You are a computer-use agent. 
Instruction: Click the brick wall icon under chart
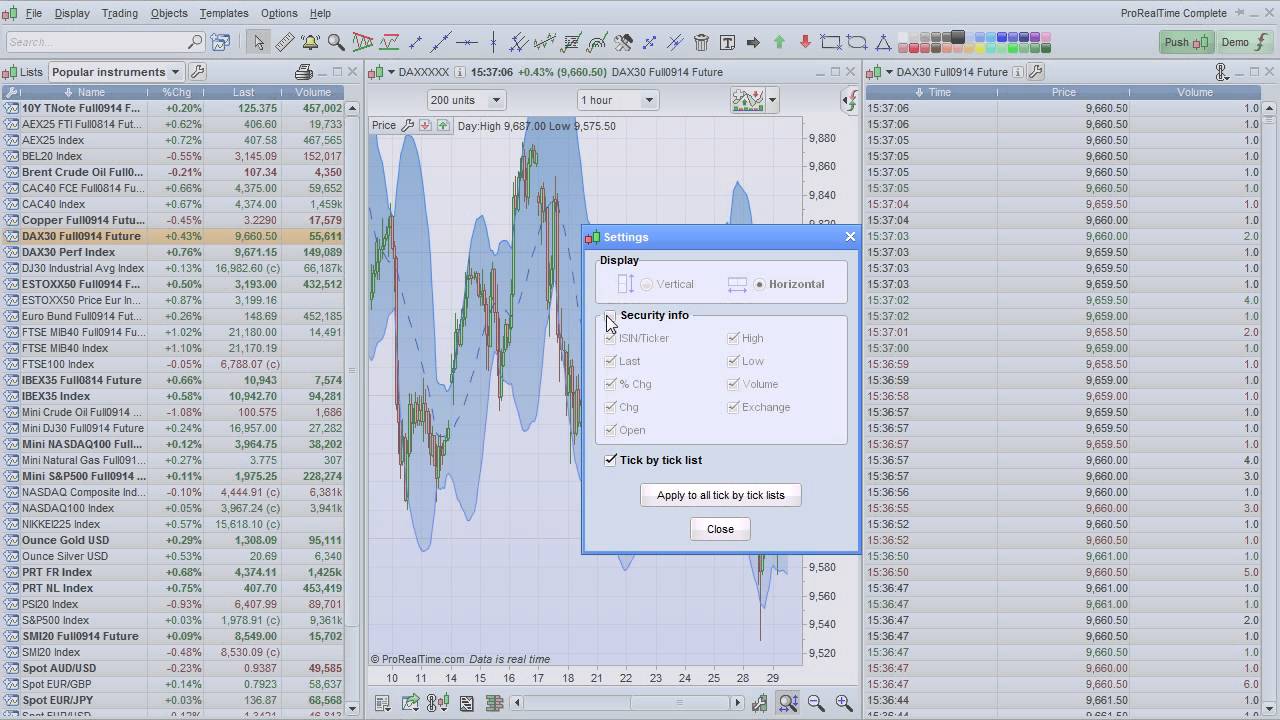[494, 703]
